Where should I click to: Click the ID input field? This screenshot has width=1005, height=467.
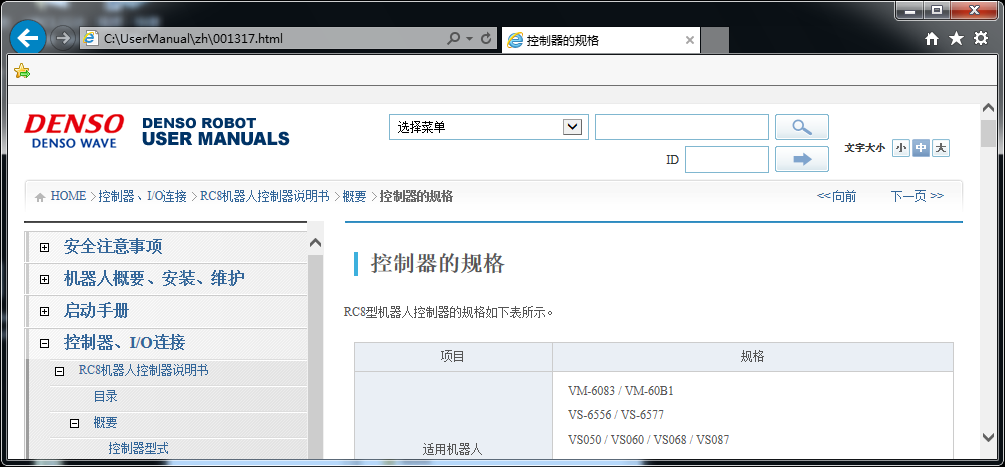click(x=726, y=159)
